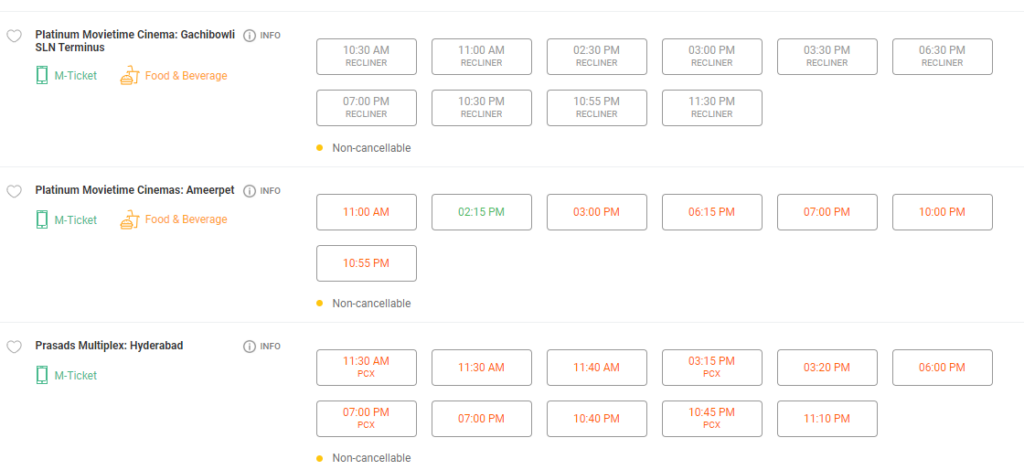This screenshot has width=1024, height=470.
Task: Favorite Platinum Movietime Gachibowli with heart icon
Action: tap(14, 36)
